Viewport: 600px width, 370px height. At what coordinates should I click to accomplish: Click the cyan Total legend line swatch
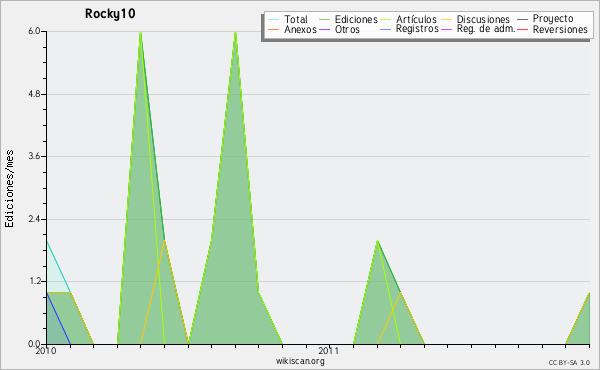click(x=274, y=19)
